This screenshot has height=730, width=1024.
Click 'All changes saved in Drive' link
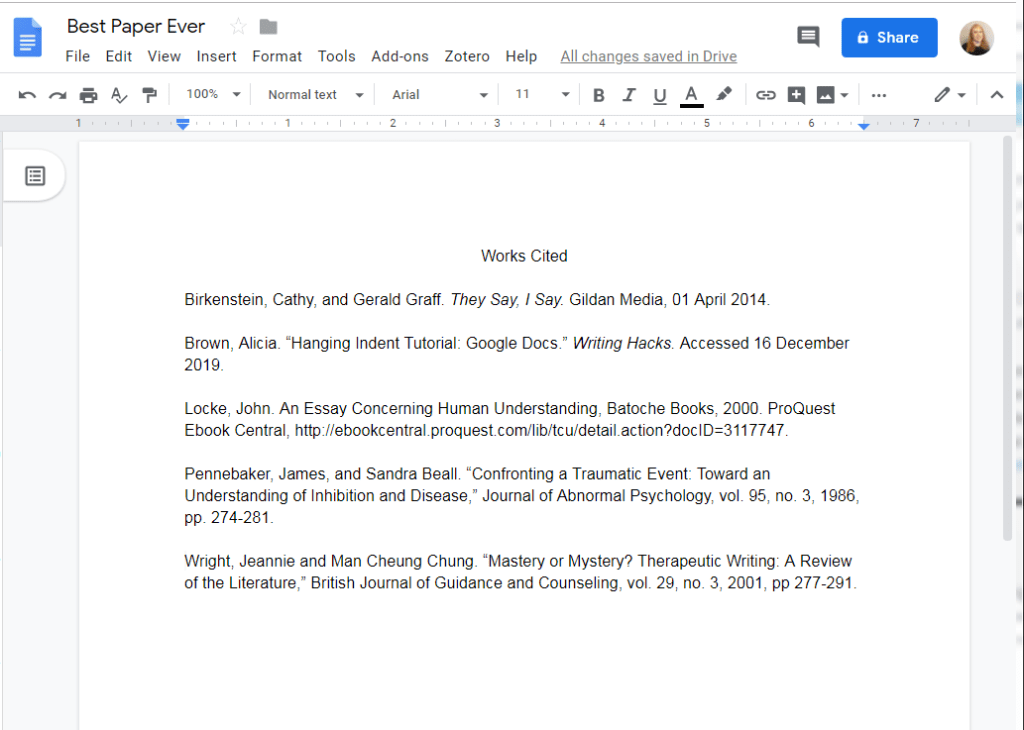coord(648,56)
